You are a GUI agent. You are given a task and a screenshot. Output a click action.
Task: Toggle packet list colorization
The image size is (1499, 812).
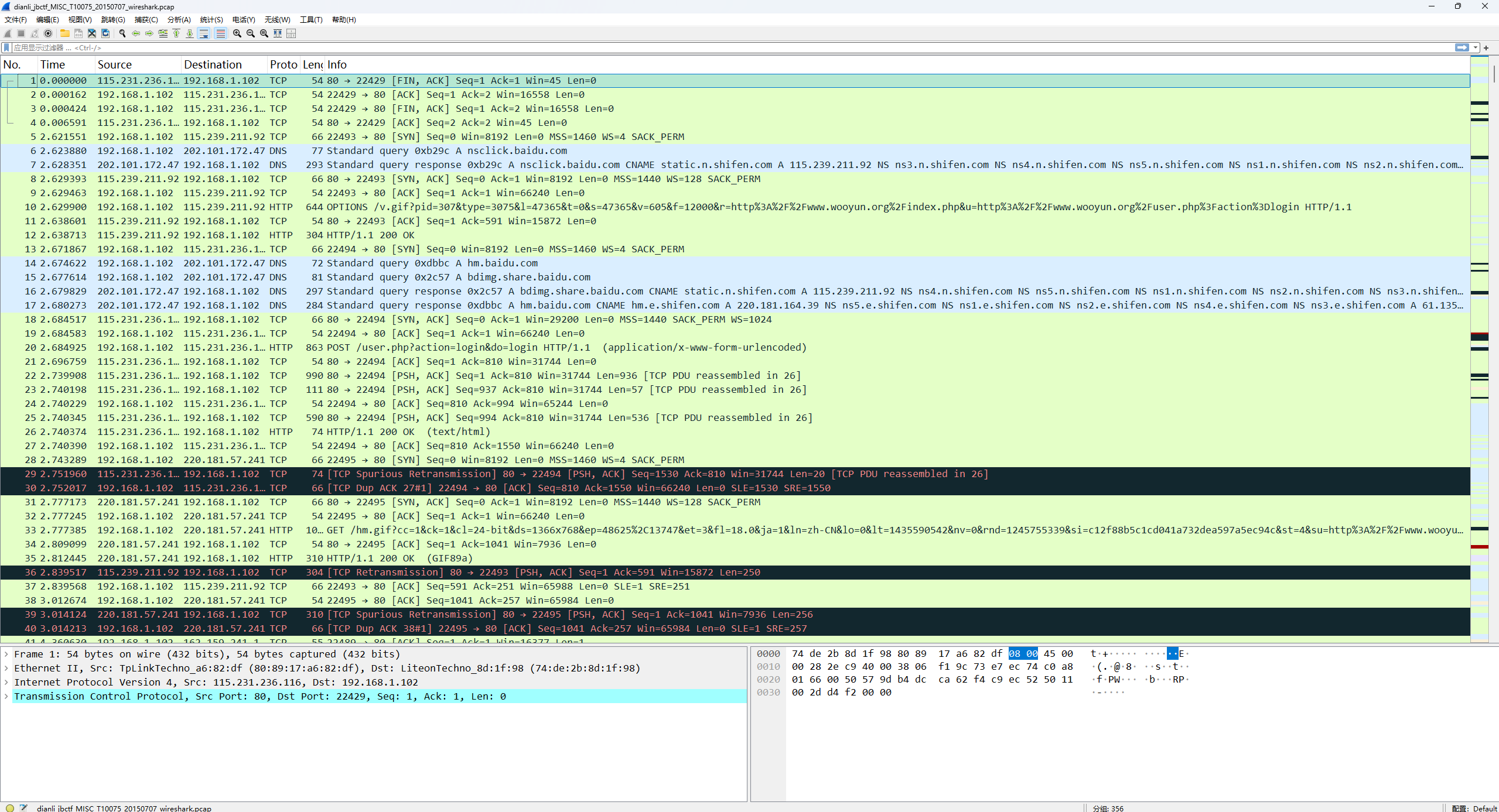(x=220, y=33)
